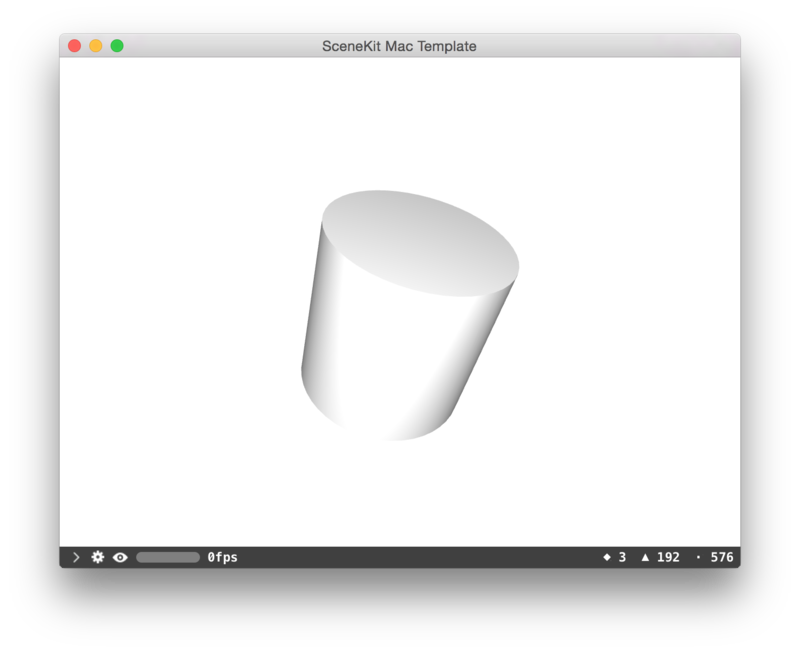Screen dimensions: 800x653
Task: Click the node count value 3
Action: coord(622,557)
